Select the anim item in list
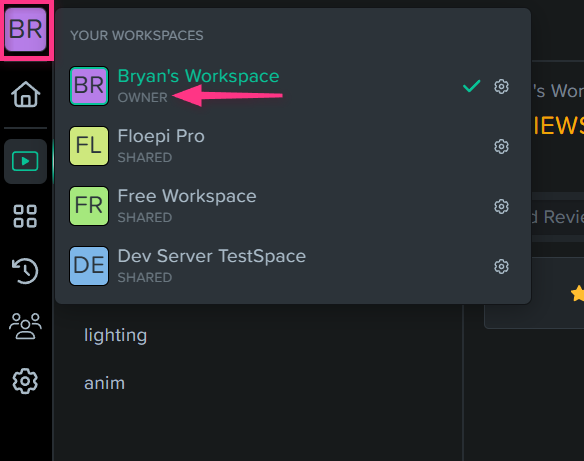Screen dimensions: 584x461 [x=105, y=383]
